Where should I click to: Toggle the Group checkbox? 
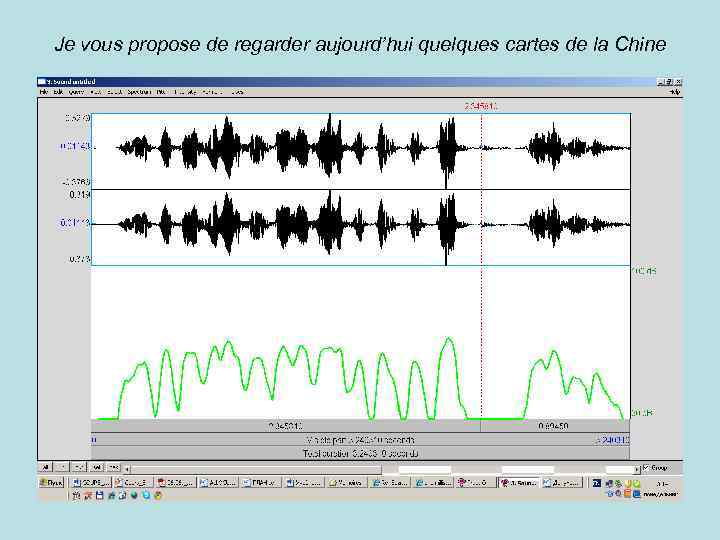pyautogui.click(x=647, y=467)
